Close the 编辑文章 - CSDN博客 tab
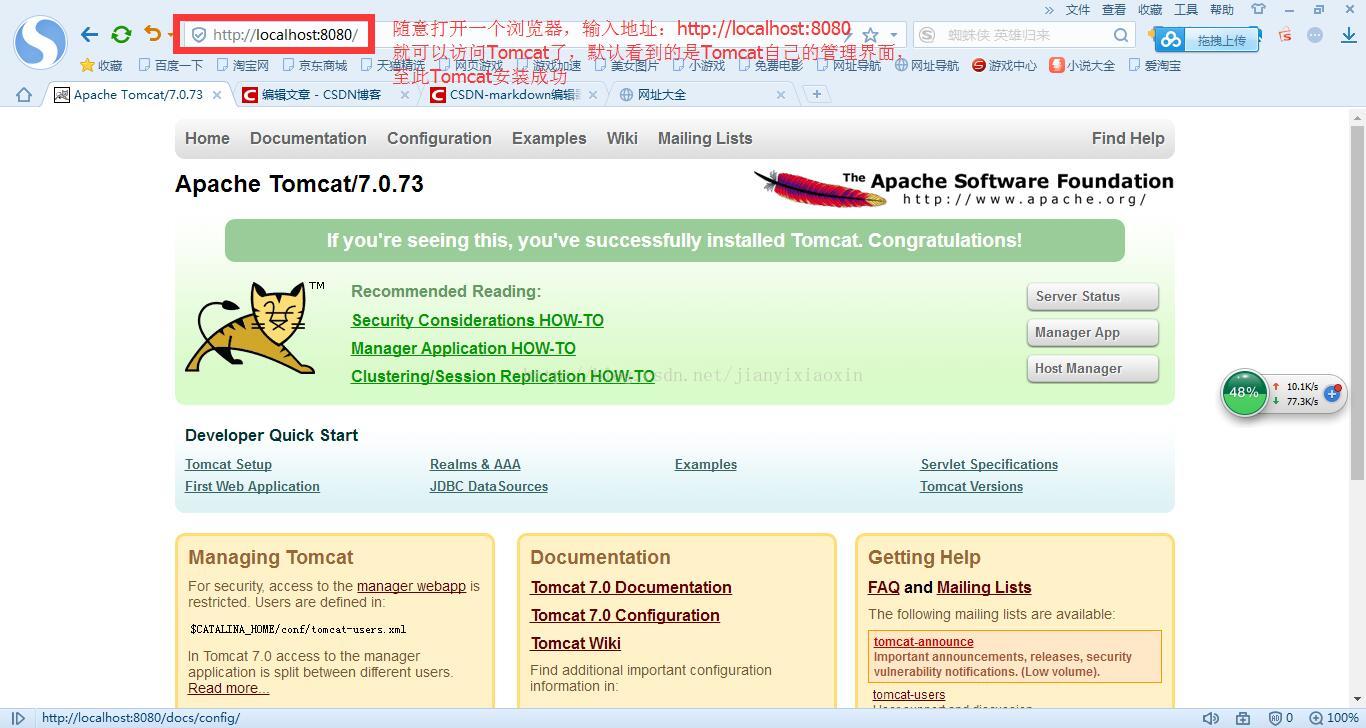 click(x=404, y=94)
